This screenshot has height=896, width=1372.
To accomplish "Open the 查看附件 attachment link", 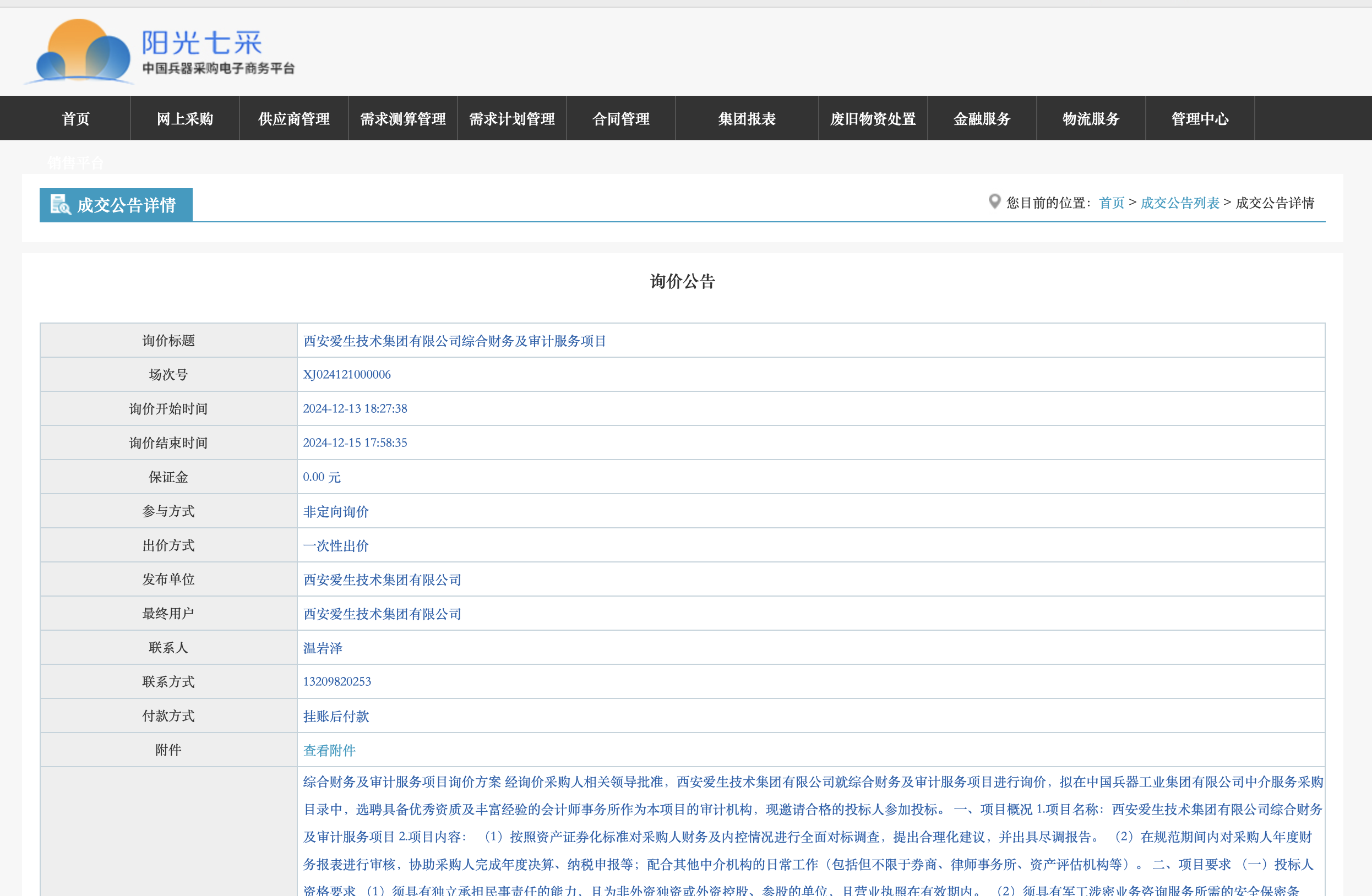I will click(329, 750).
